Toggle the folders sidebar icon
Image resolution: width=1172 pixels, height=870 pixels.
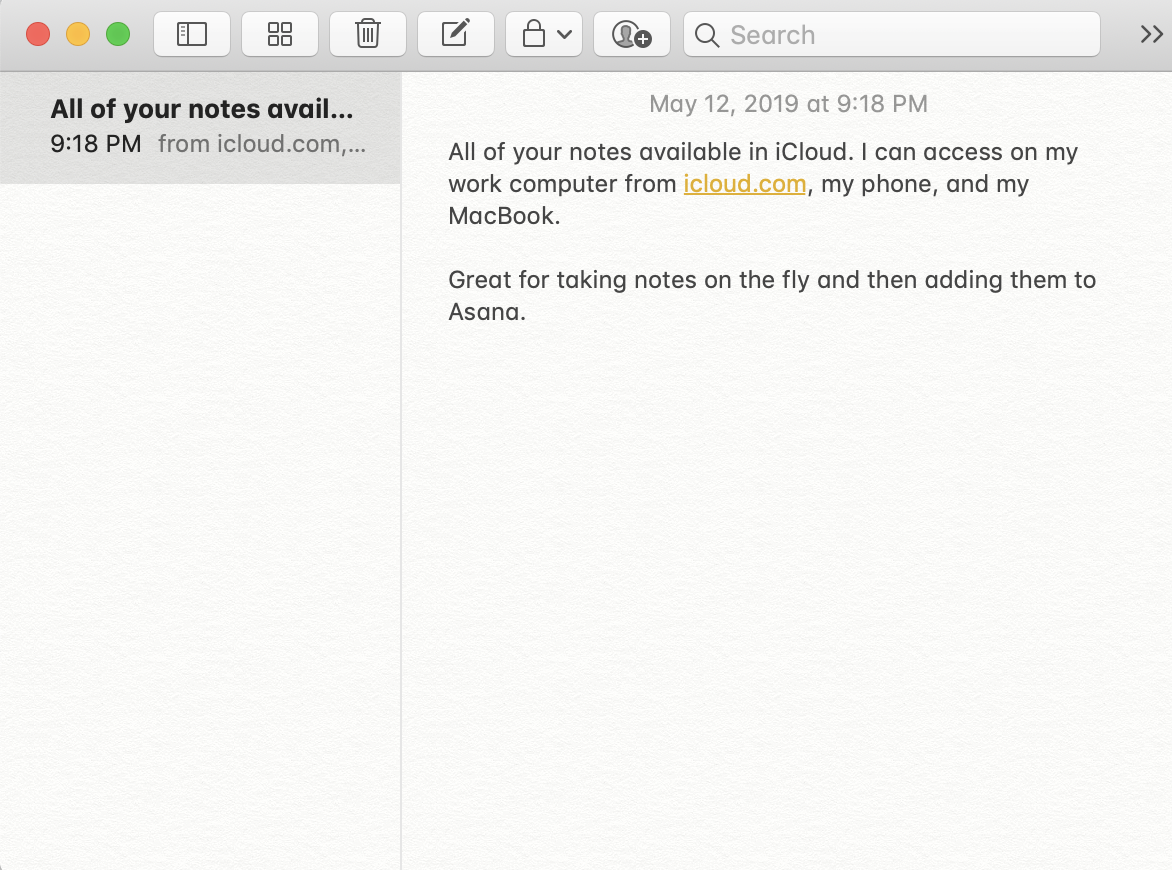pyautogui.click(x=191, y=35)
